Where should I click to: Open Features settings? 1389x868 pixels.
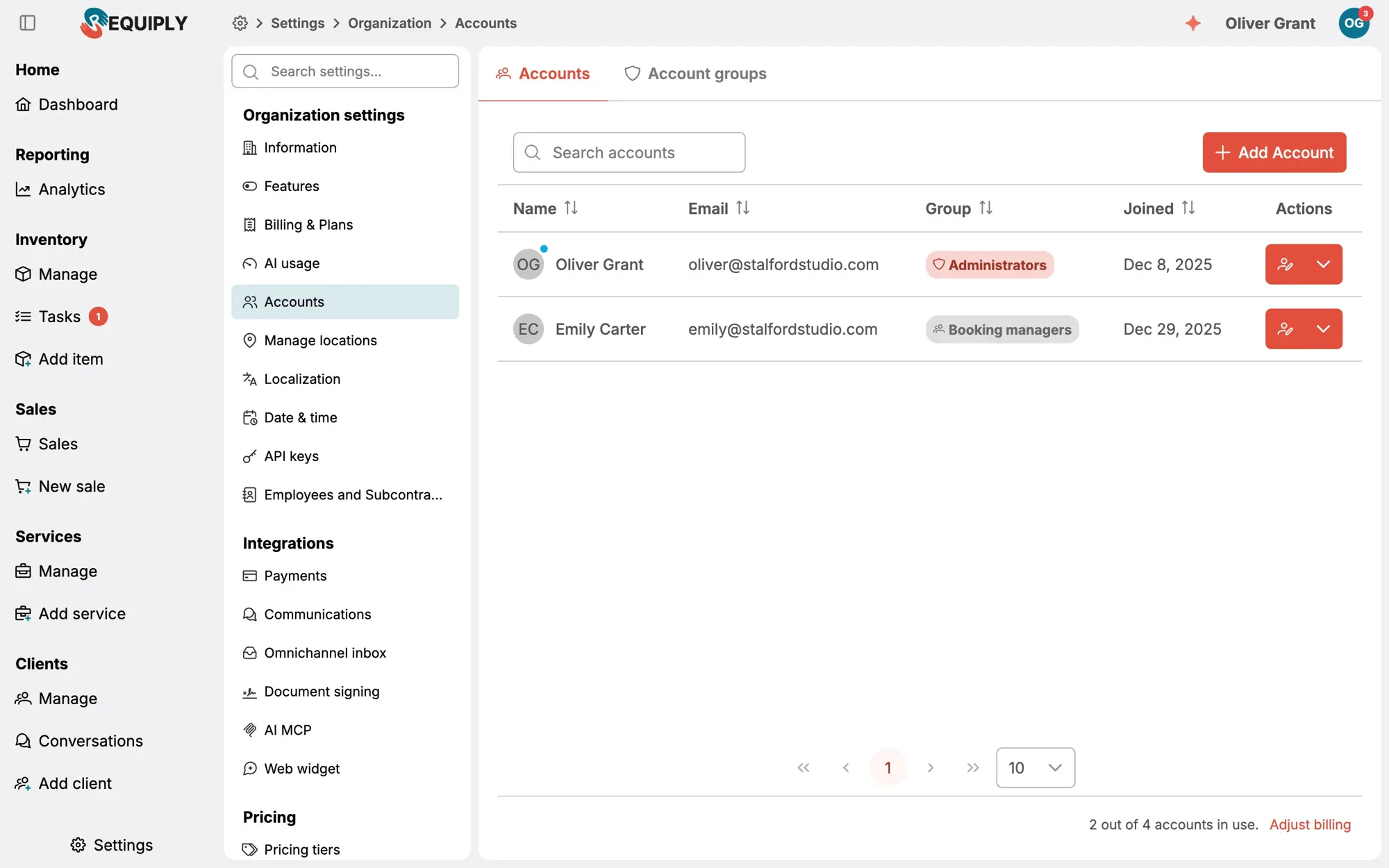[345, 186]
